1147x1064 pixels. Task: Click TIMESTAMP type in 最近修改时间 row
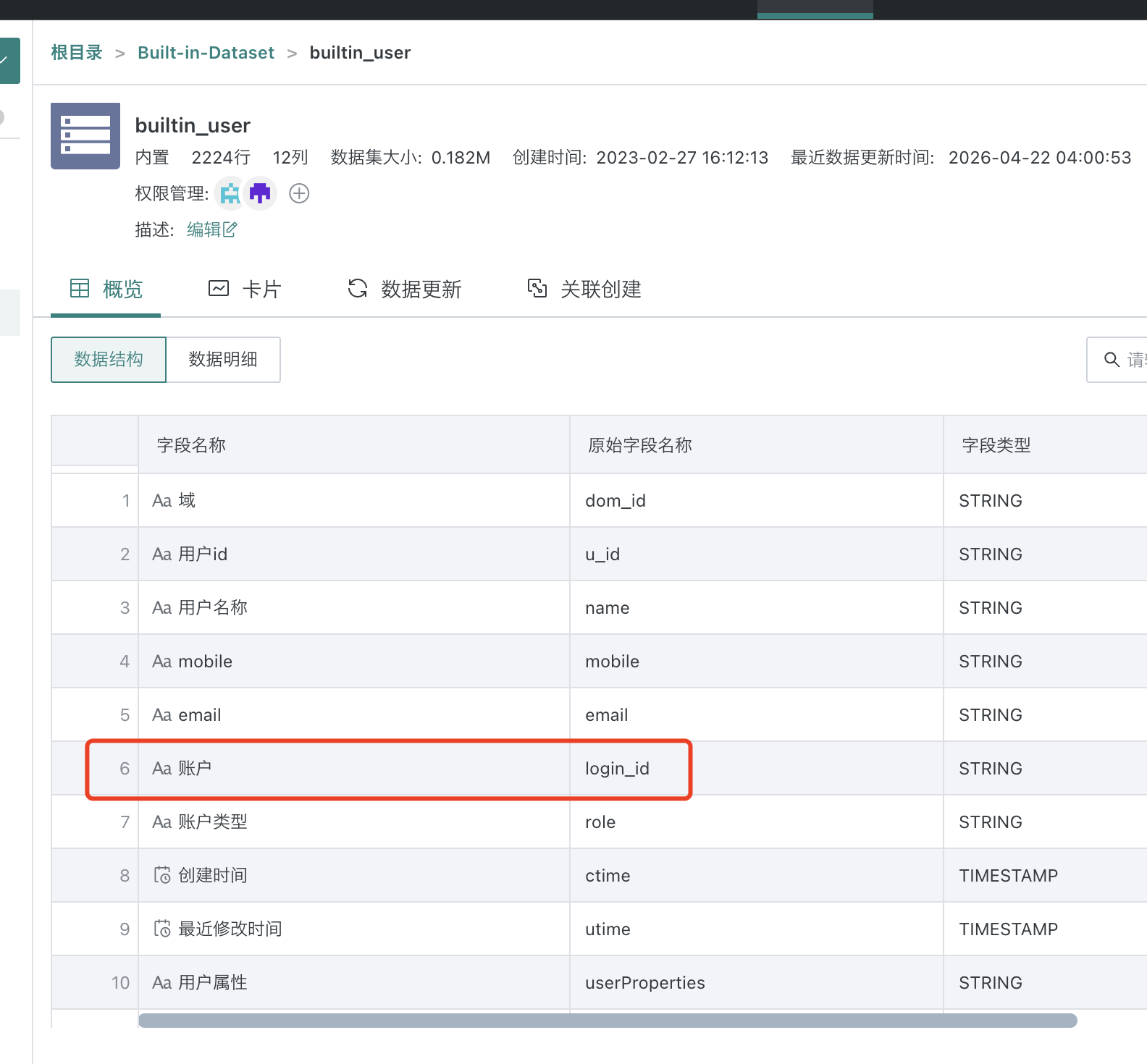(1009, 929)
